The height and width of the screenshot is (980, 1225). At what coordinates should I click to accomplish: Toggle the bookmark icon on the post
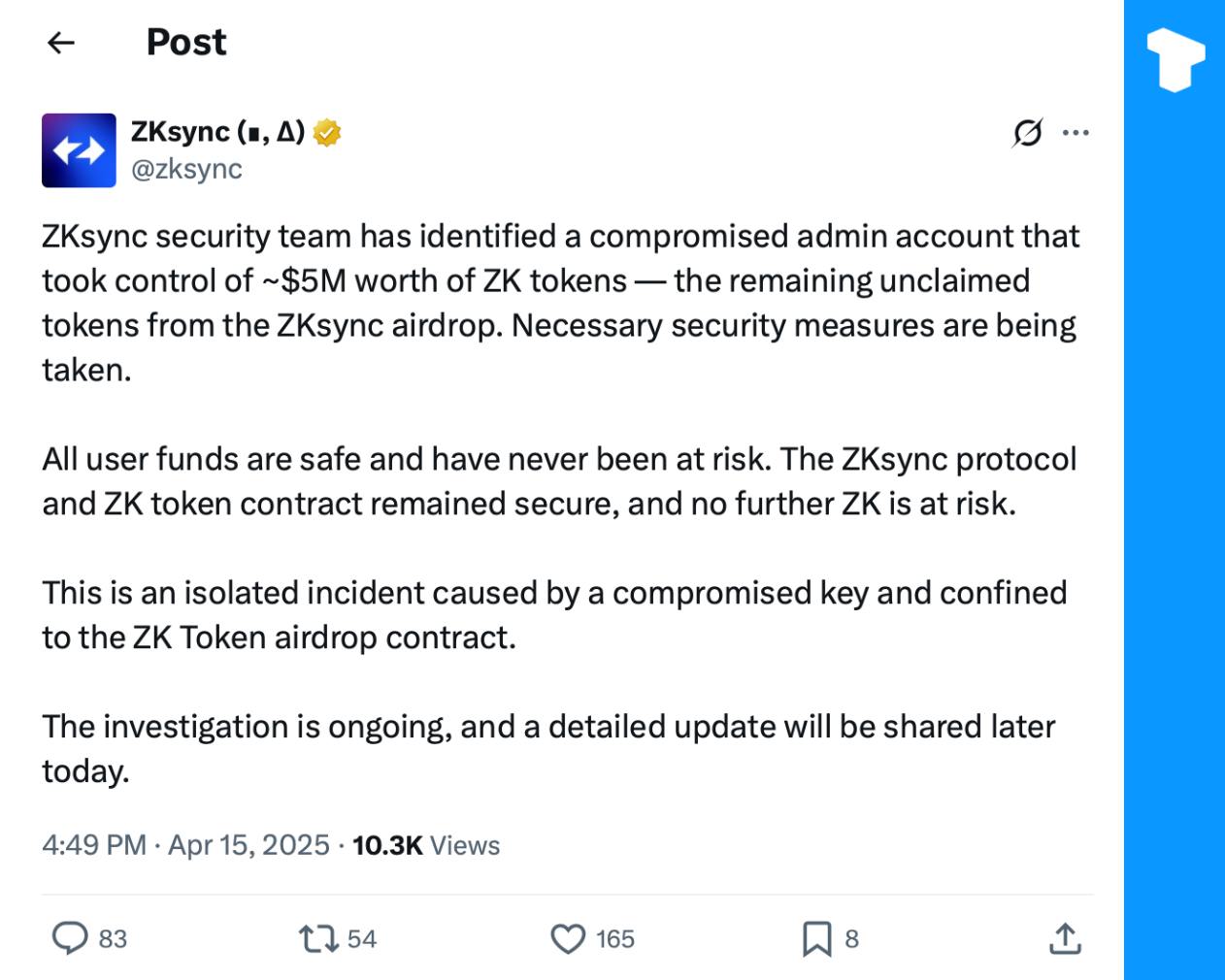[816, 938]
